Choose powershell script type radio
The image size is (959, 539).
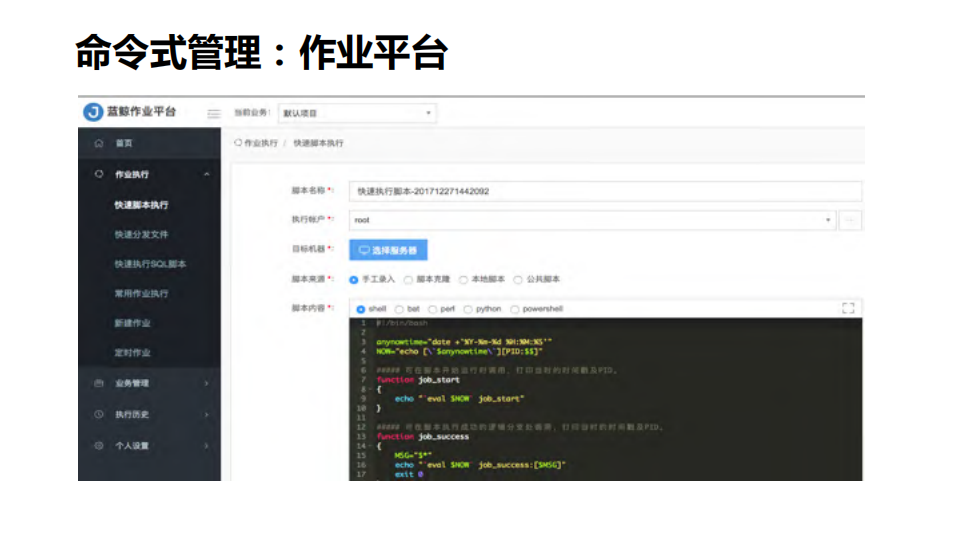point(515,310)
